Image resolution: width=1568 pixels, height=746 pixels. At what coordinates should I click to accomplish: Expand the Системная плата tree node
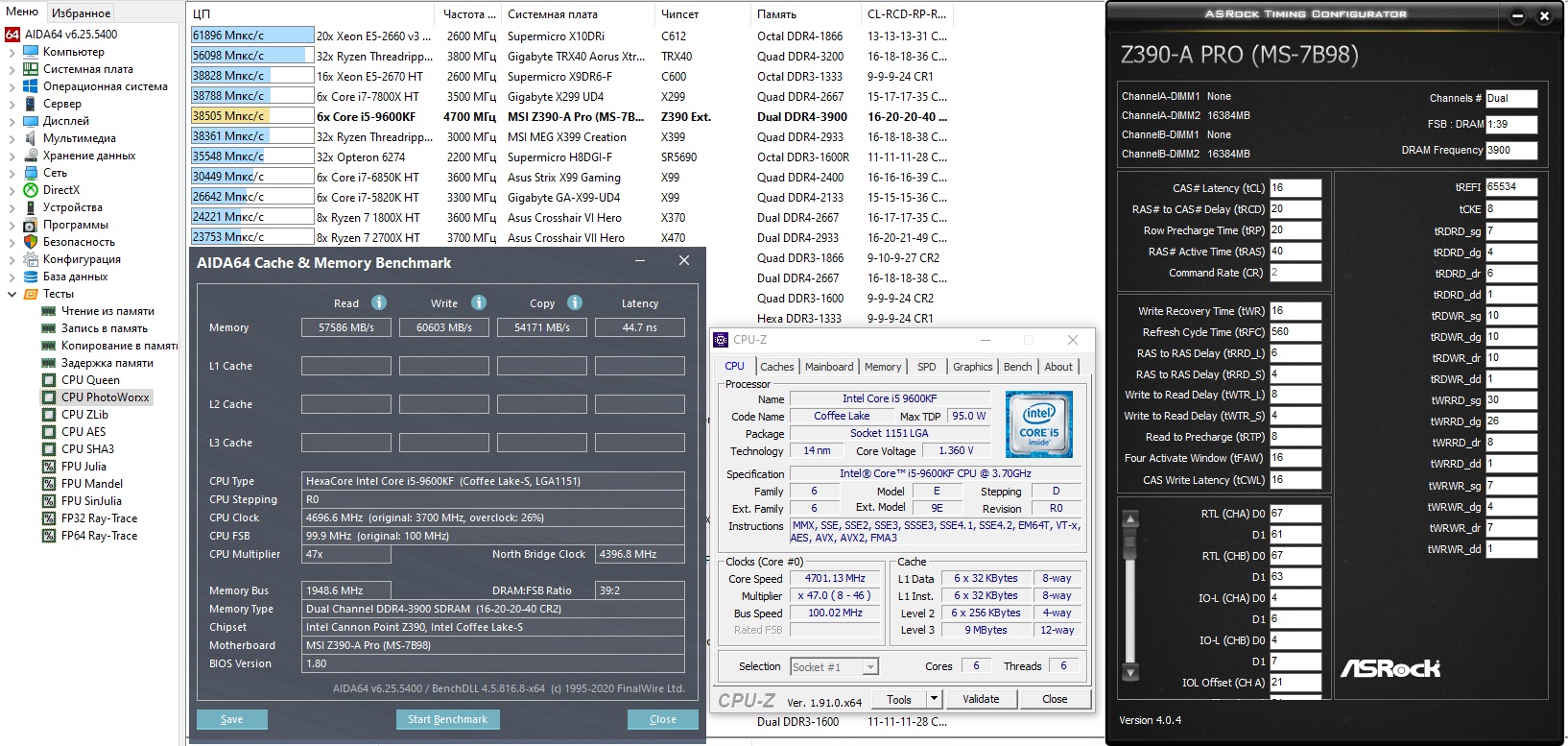(12, 69)
